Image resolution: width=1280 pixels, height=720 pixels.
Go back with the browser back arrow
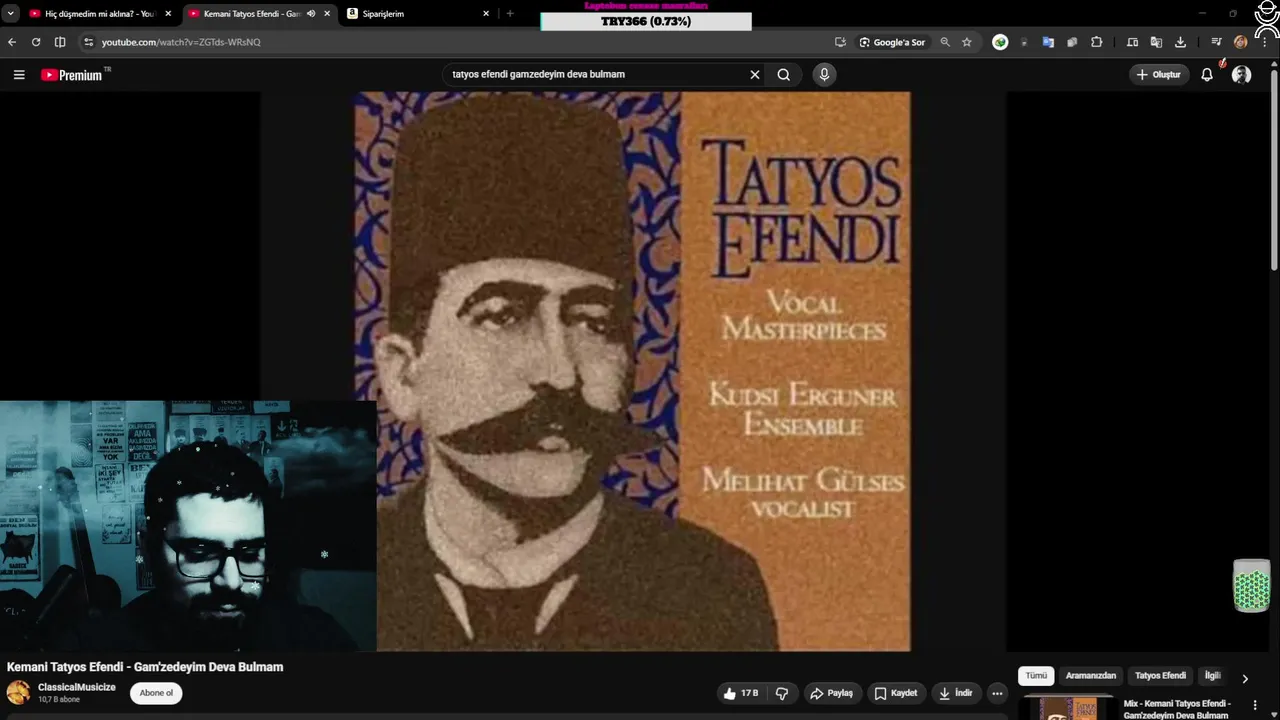click(x=12, y=42)
